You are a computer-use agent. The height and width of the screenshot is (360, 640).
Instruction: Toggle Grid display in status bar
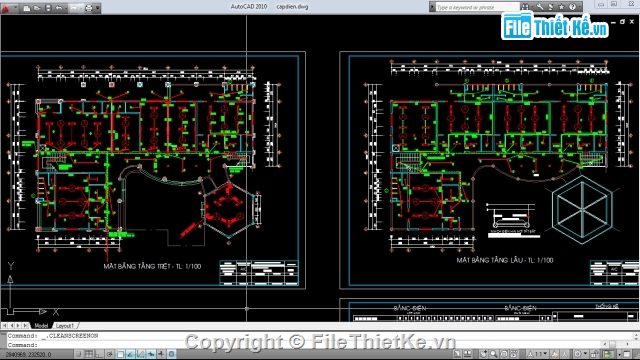coord(89,354)
